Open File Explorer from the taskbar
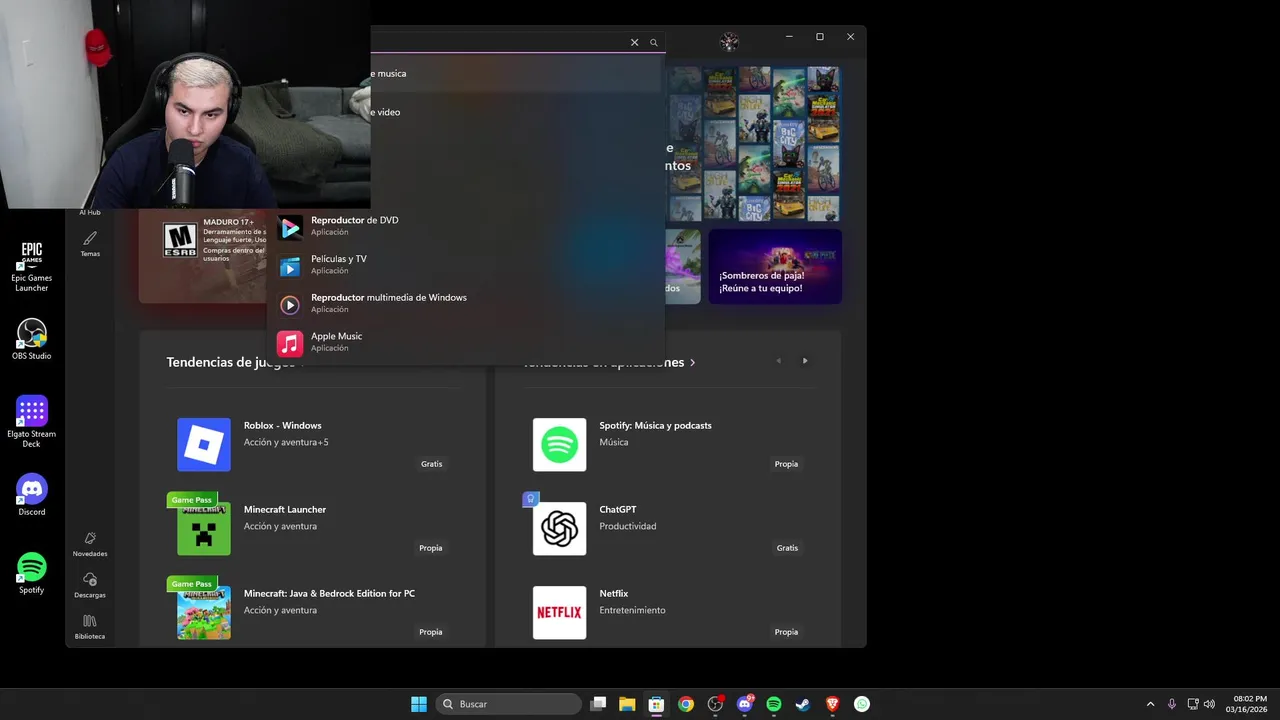 pyautogui.click(x=627, y=704)
